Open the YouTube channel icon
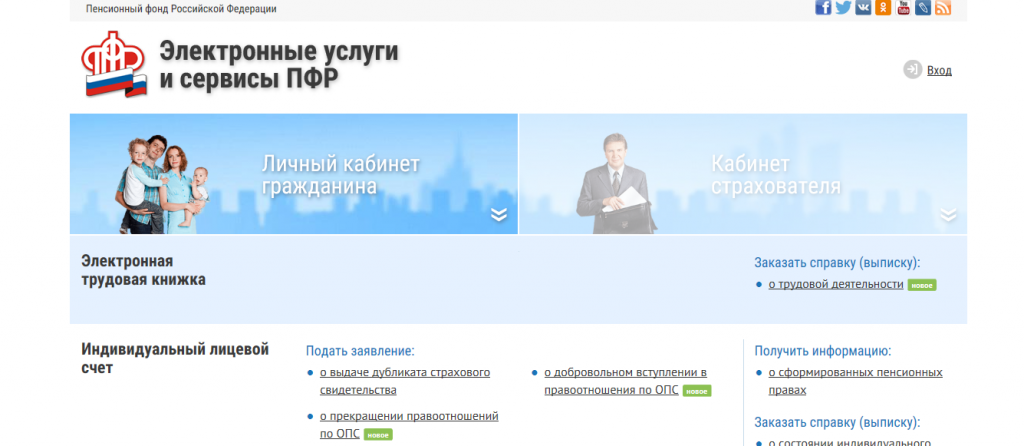The image size is (1024, 446). (x=903, y=7)
